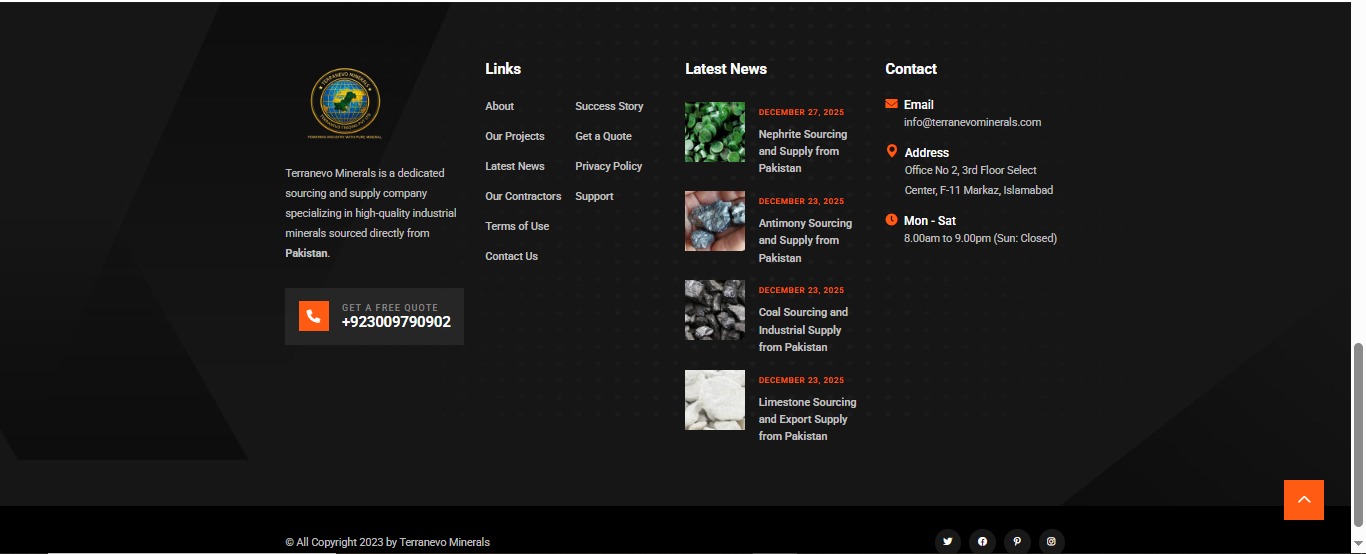Open the Terms of Use link
The width and height of the screenshot is (1366, 554).
(517, 226)
